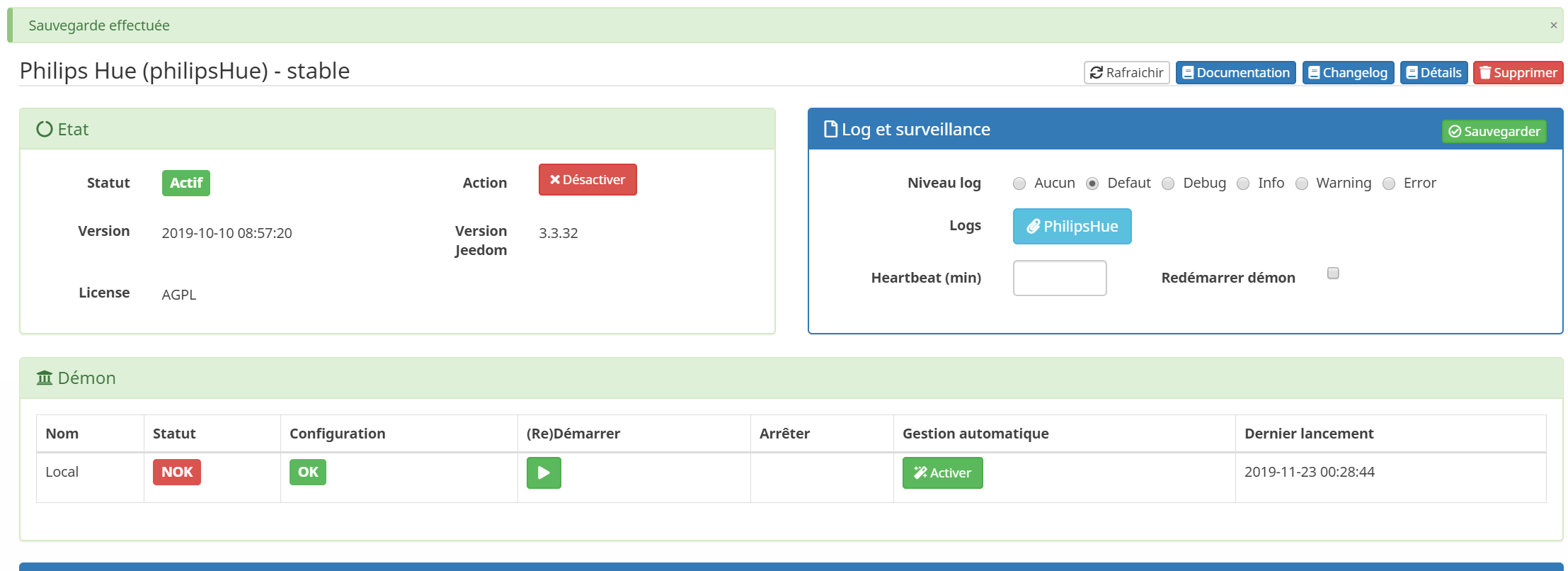Dismiss the 'Sauvegarde effectuée' notification

(1553, 26)
